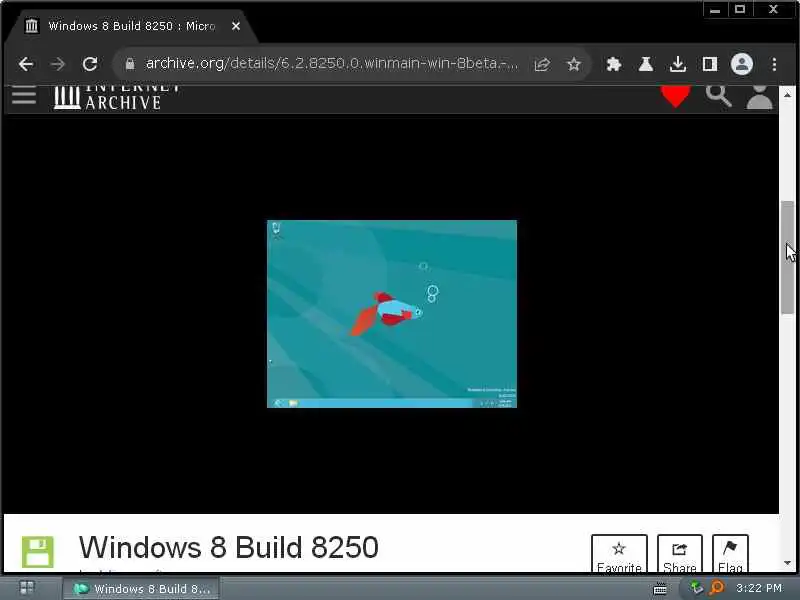Go back to the previous page

click(26, 64)
